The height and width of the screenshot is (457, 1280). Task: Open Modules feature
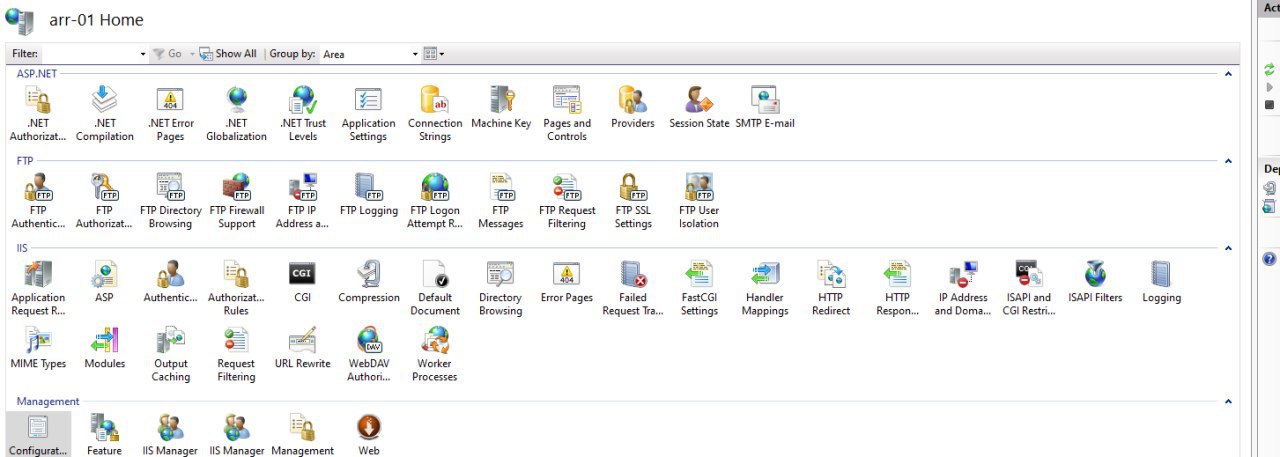pos(104,349)
